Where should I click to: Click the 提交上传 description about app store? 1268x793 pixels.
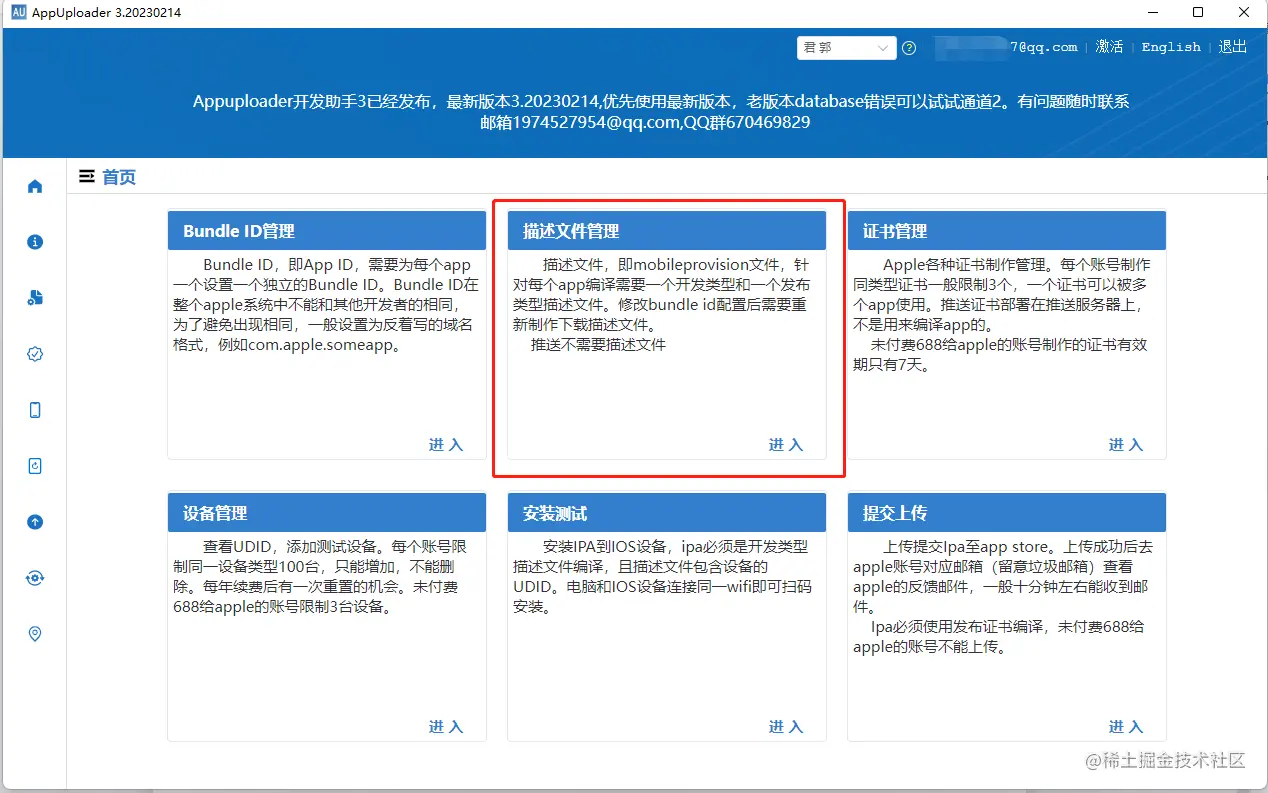coord(1005,597)
